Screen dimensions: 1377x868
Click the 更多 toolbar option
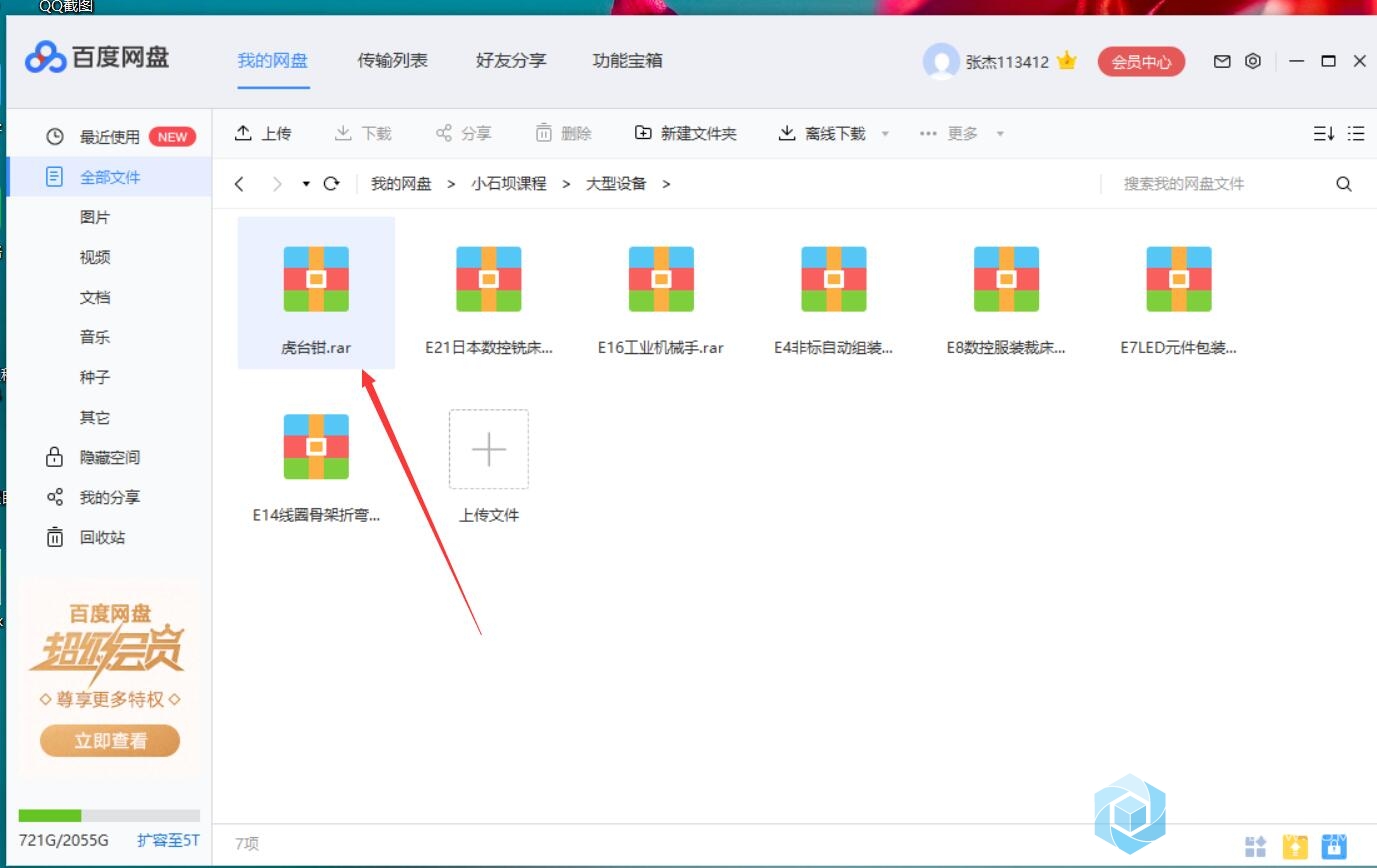pos(948,133)
